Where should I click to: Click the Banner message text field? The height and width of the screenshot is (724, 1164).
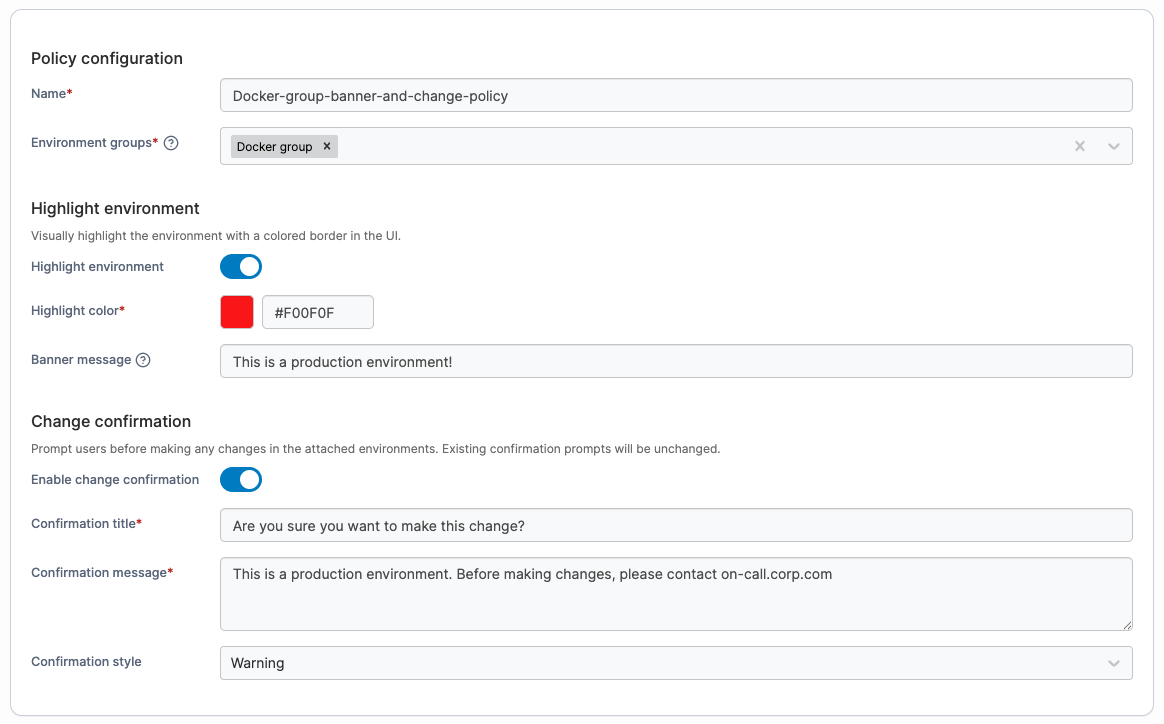pos(676,361)
